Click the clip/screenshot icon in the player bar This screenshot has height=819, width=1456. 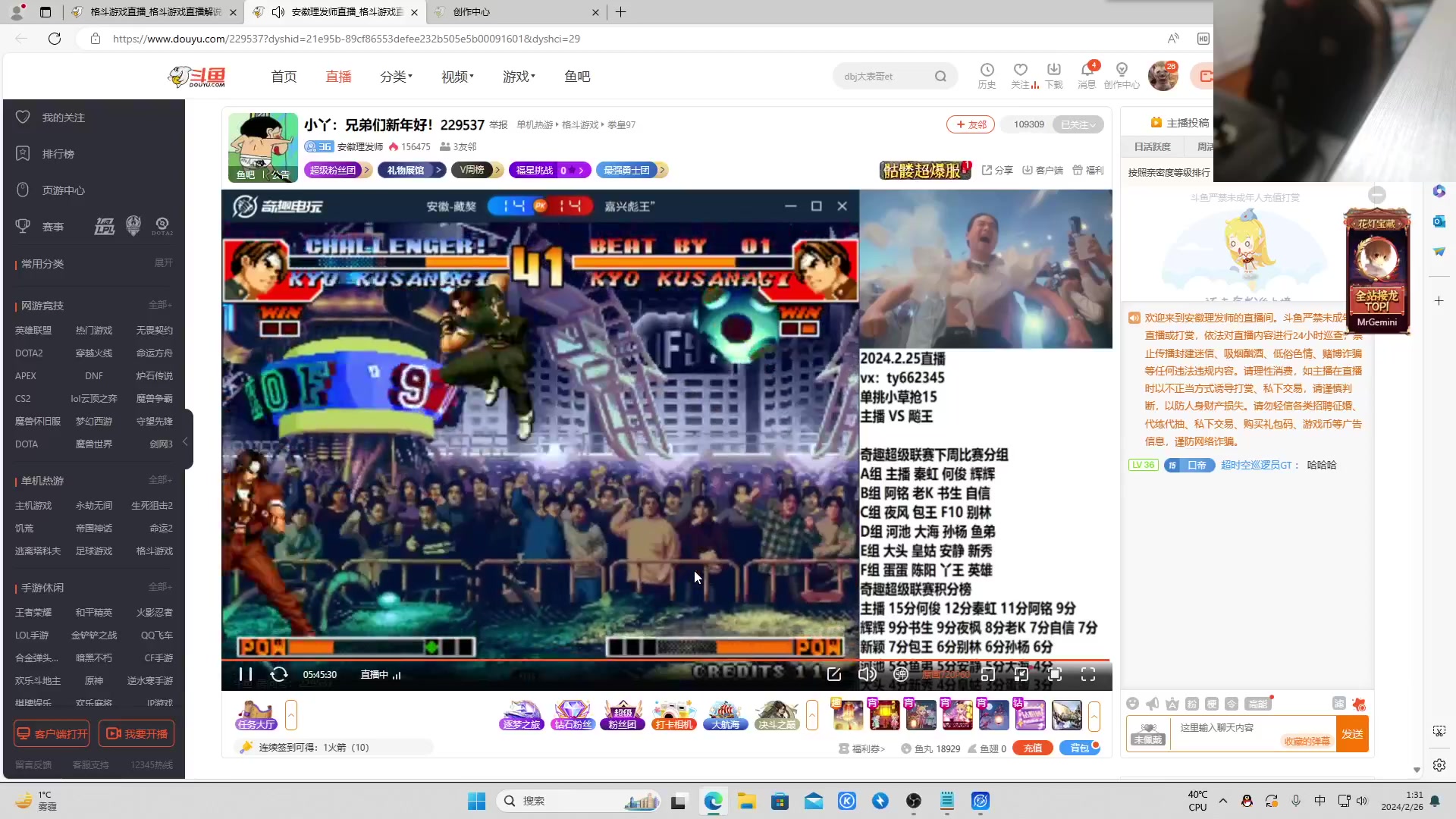pyautogui.click(x=834, y=674)
